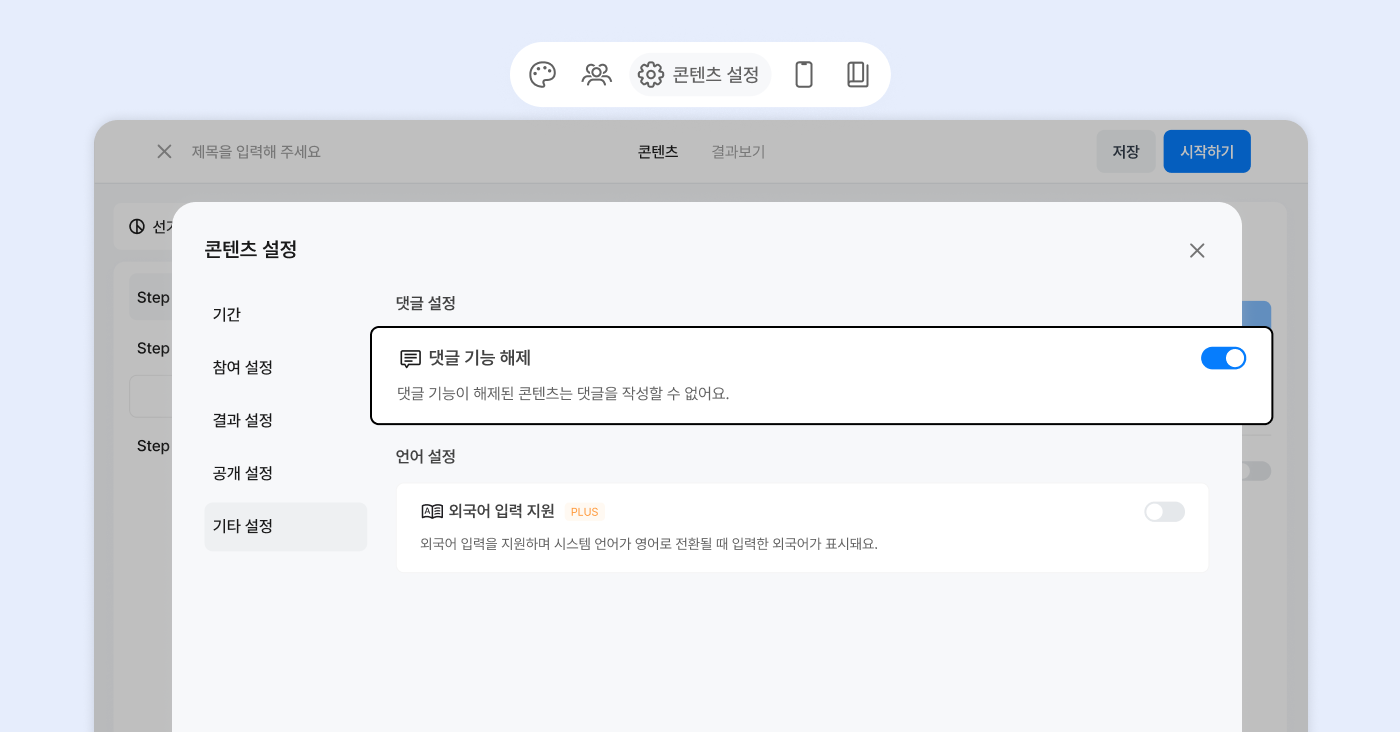Enable the 외국어 입력 지원 toggle
1400x732 pixels.
click(x=1164, y=512)
